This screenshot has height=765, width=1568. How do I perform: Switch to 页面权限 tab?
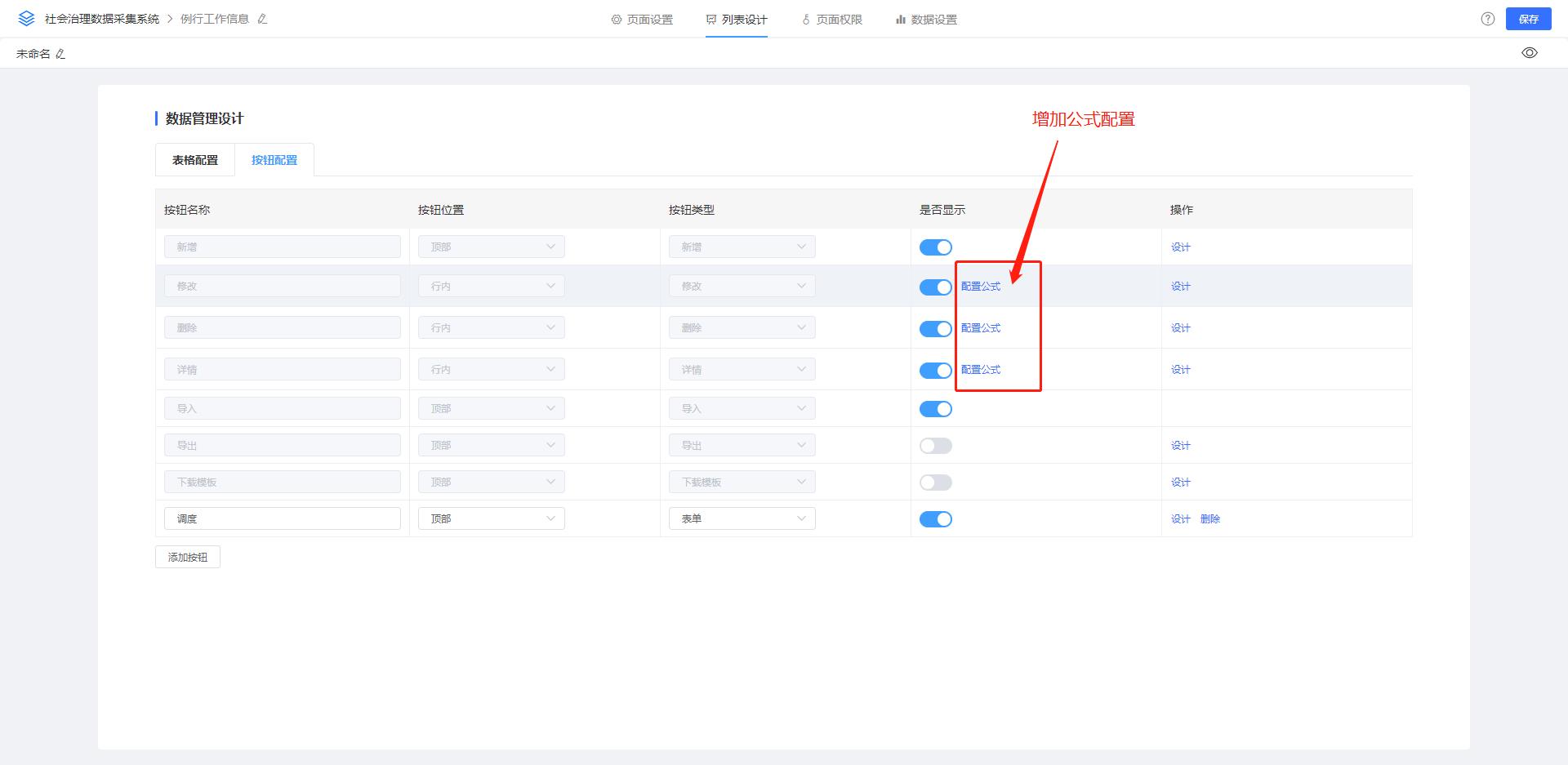point(831,20)
